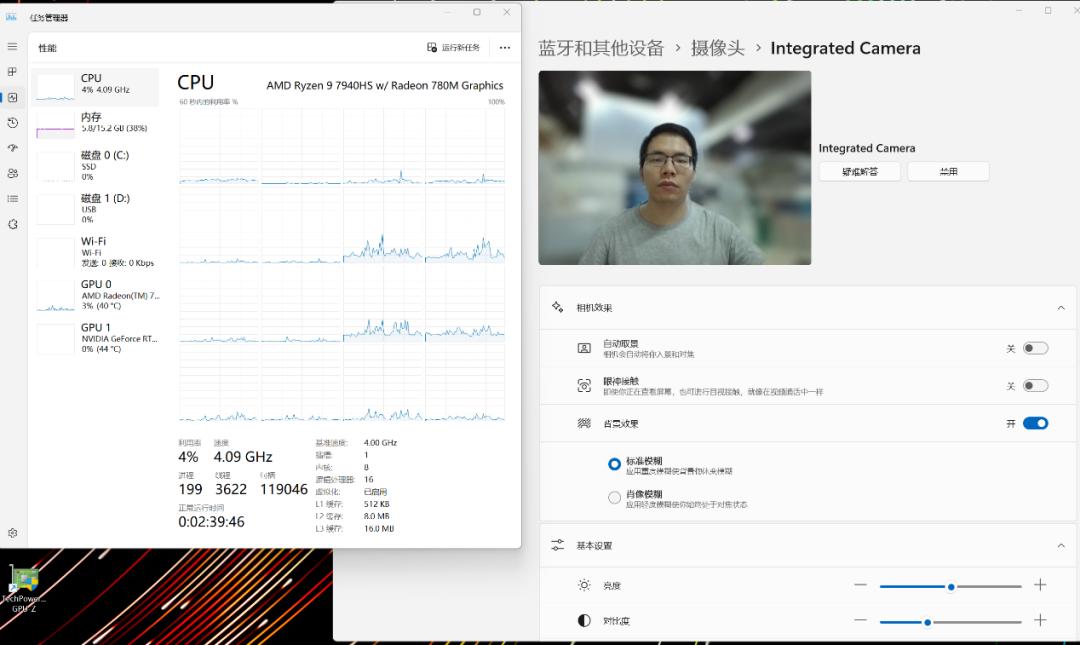Open the Processes view in Task Manager
1080x645 pixels.
pos(13,72)
